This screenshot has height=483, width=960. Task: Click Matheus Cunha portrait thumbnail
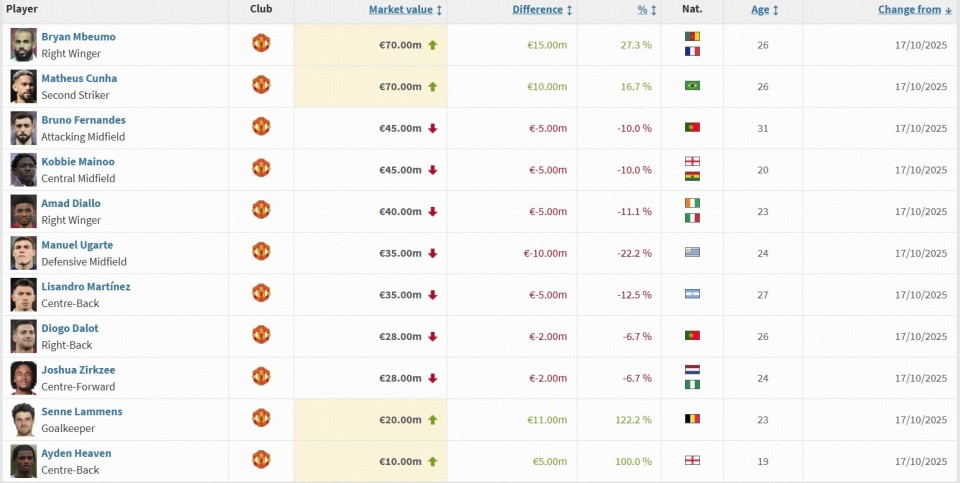coord(23,86)
